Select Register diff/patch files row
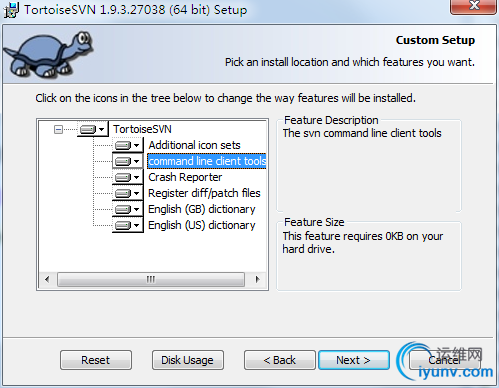Viewport: 499px width, 388px height. tap(204, 193)
